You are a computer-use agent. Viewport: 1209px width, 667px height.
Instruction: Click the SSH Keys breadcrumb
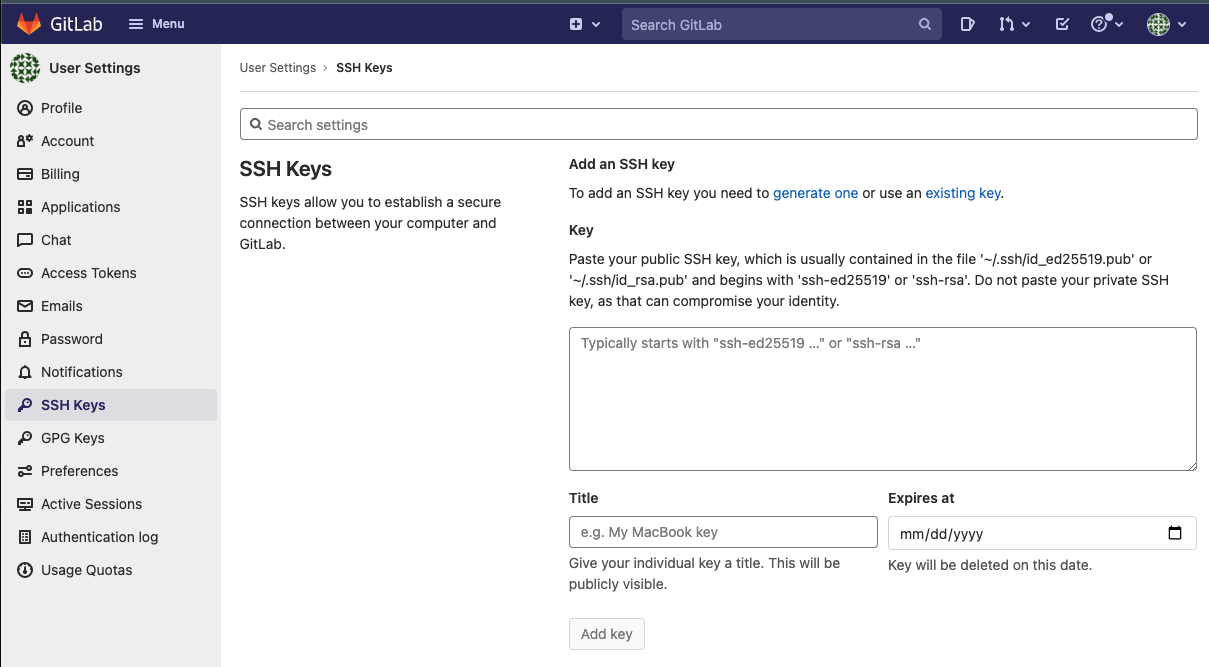tap(364, 68)
